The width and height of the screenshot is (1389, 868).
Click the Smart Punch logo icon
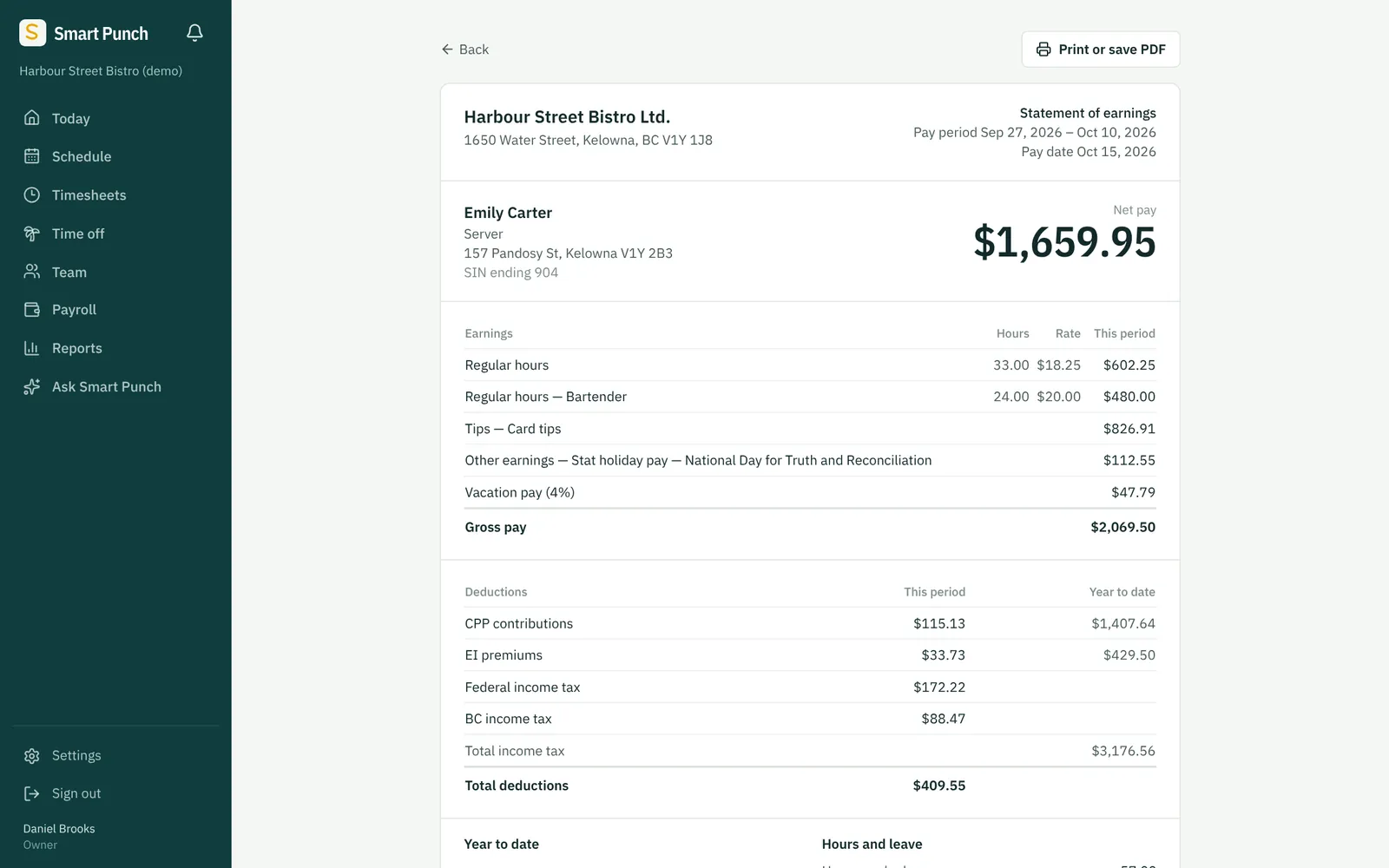tap(32, 33)
